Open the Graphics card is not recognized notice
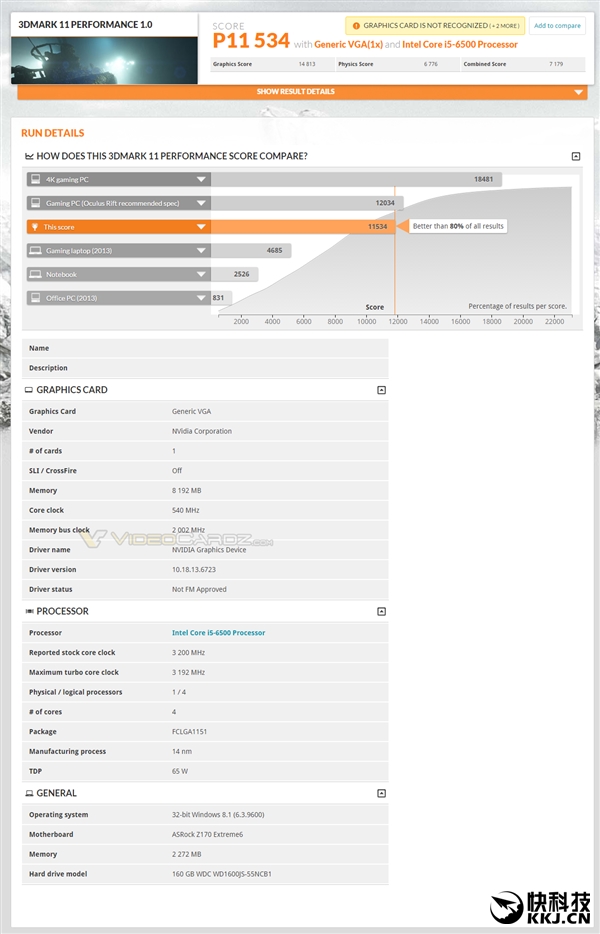600x934 pixels. [x=435, y=26]
